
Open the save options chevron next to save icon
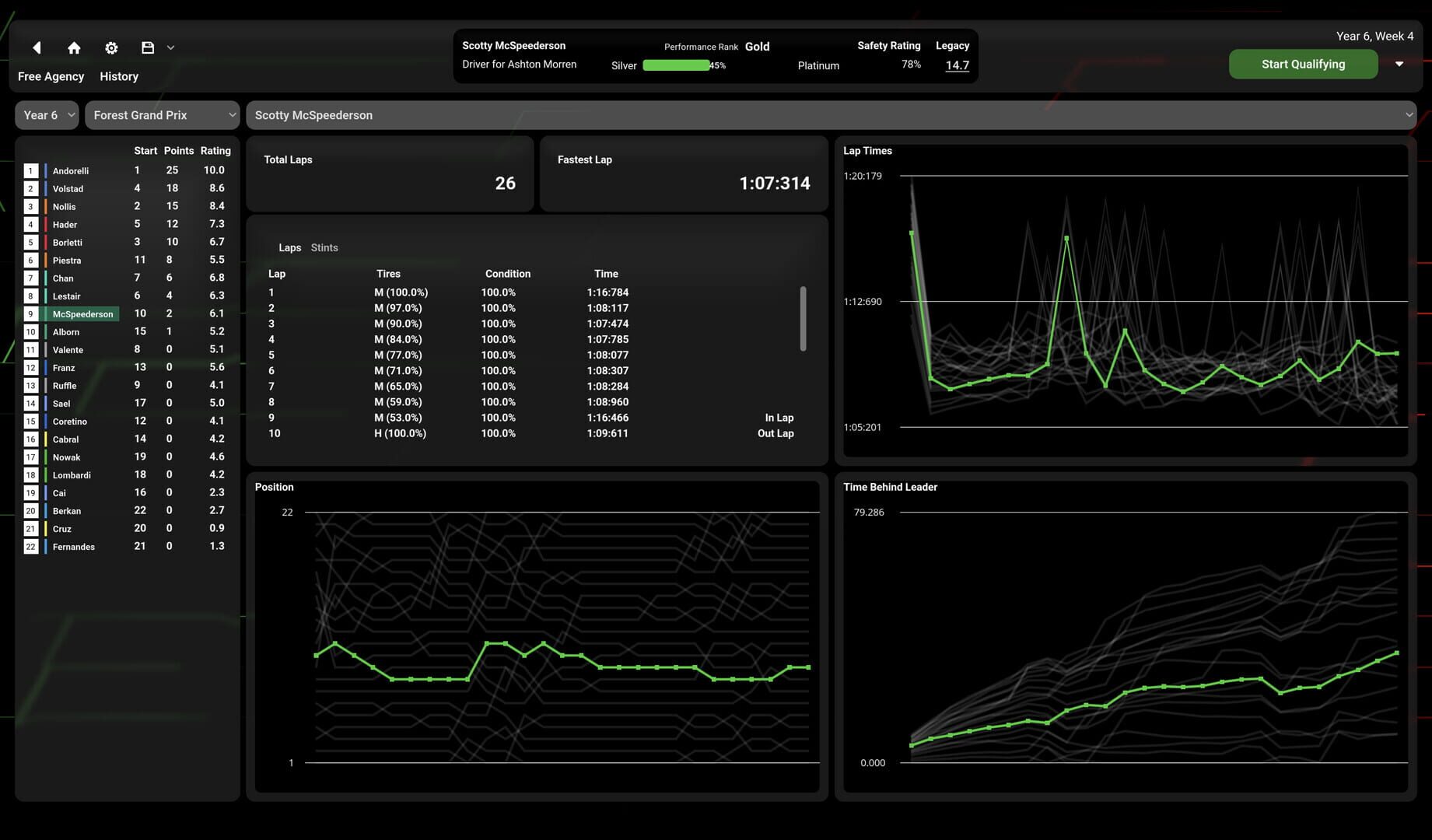point(170,47)
